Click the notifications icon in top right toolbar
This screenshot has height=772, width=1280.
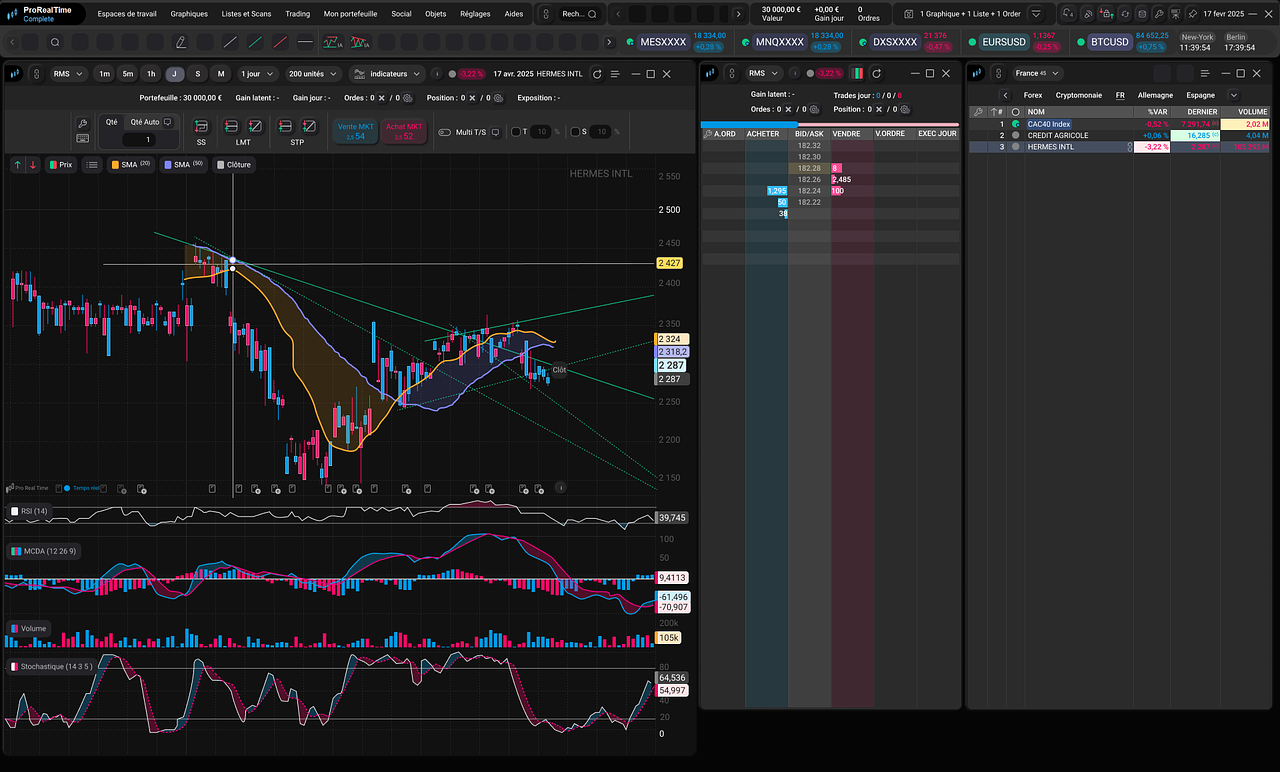(1067, 14)
